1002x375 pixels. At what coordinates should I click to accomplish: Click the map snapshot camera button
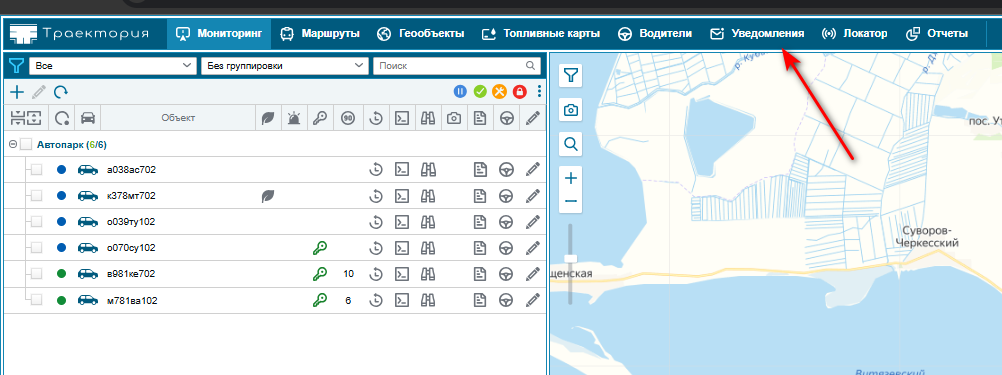pyautogui.click(x=571, y=111)
